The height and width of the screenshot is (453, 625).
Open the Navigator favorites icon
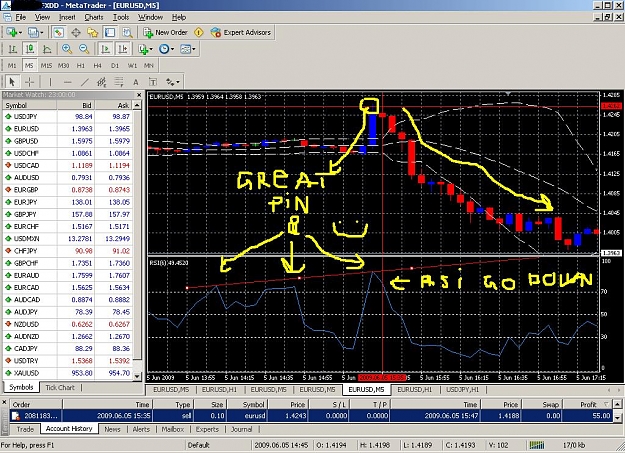92,32
